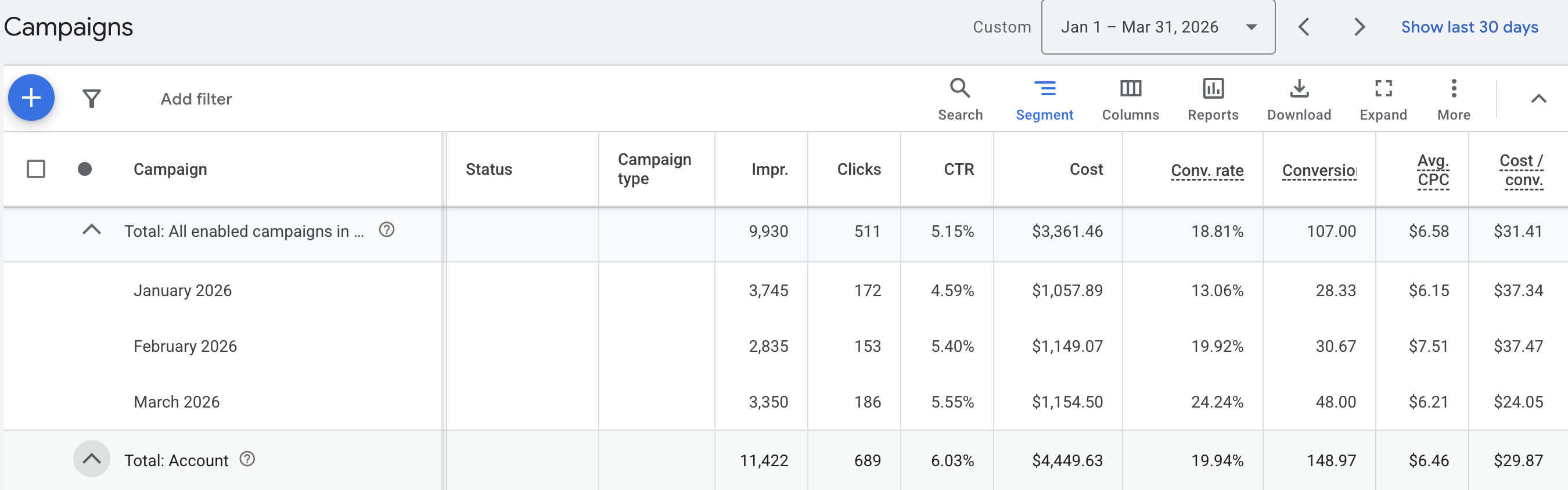Viewport: 1568px width, 490px height.
Task: Sort by Conv. rate column header
Action: (x=1207, y=171)
